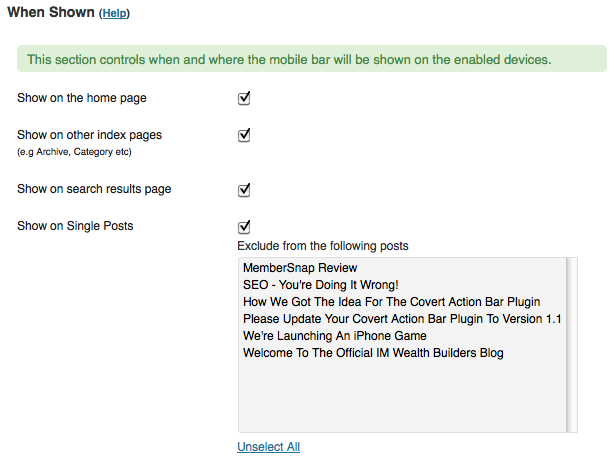Click empty area below the posts list entries
The height and width of the screenshot is (462, 614).
pyautogui.click(x=403, y=396)
